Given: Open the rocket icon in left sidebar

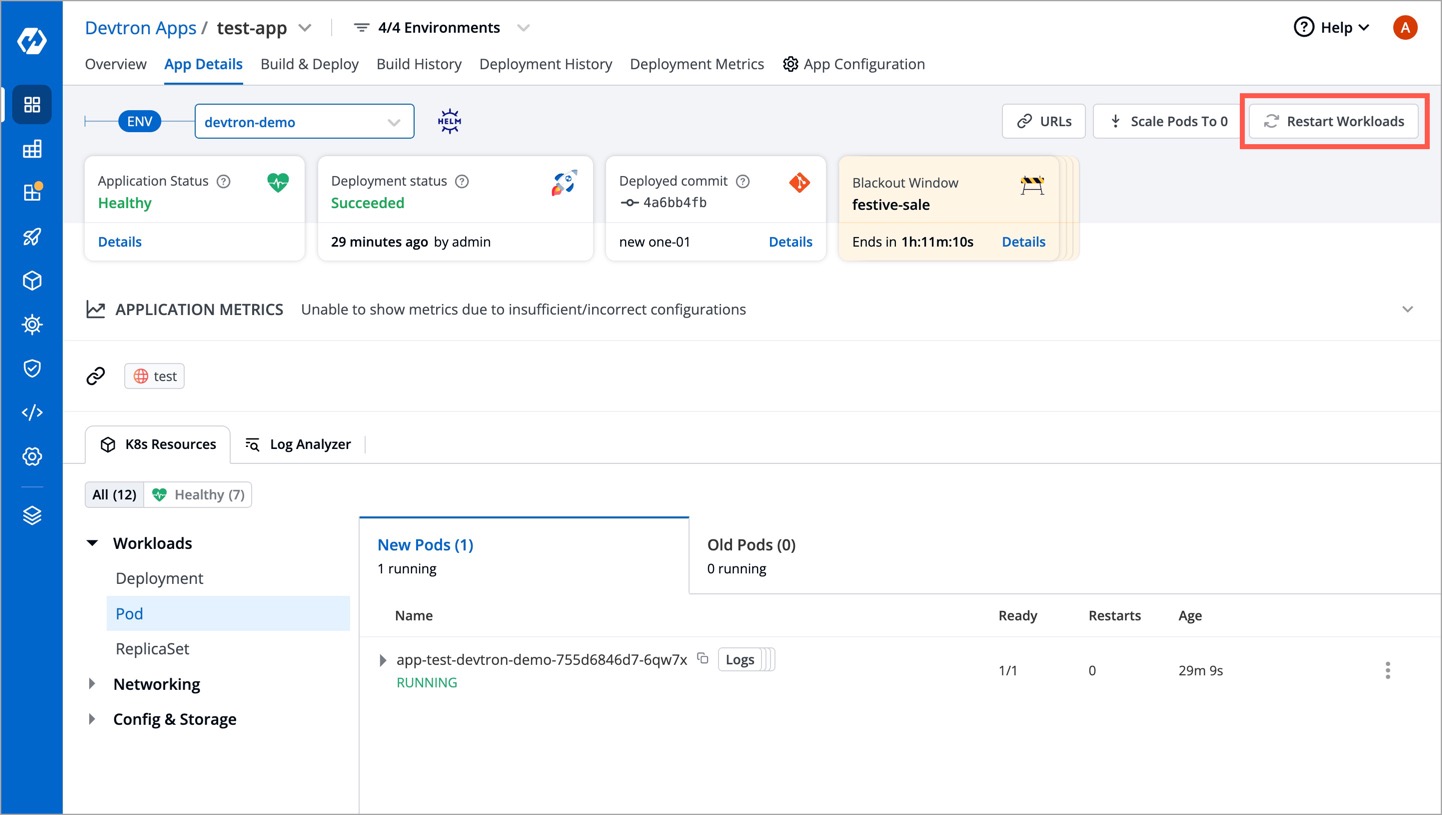Looking at the screenshot, I should (x=32, y=237).
